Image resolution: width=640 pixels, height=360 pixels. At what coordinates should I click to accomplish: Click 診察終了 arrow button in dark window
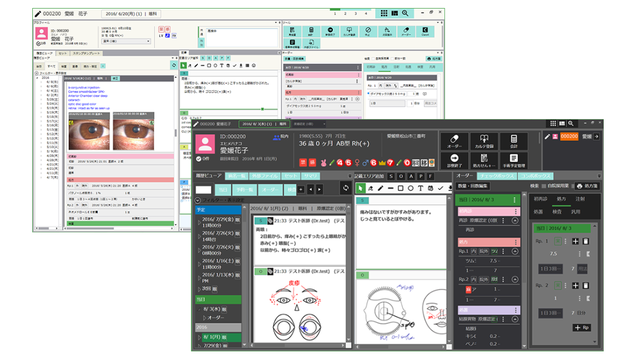454,160
